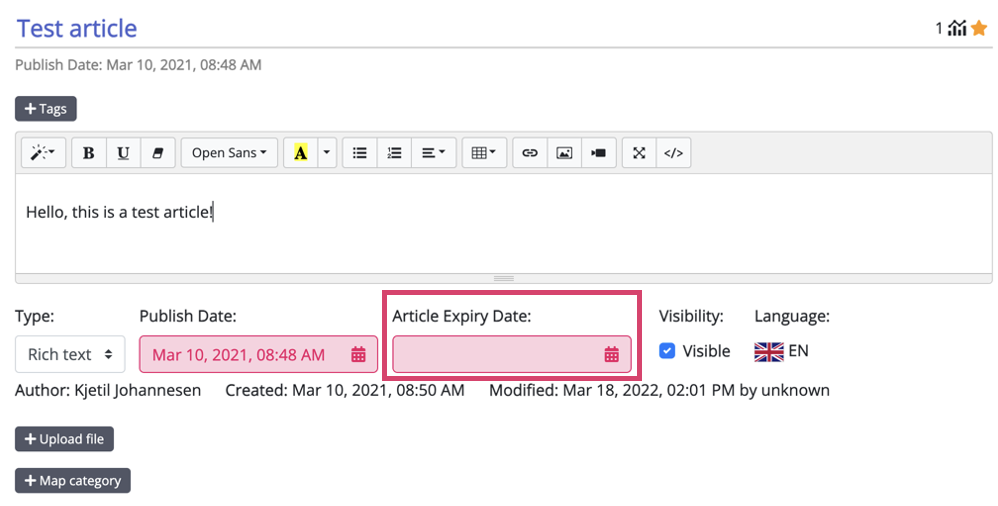Insert a video into the article

tap(598, 153)
